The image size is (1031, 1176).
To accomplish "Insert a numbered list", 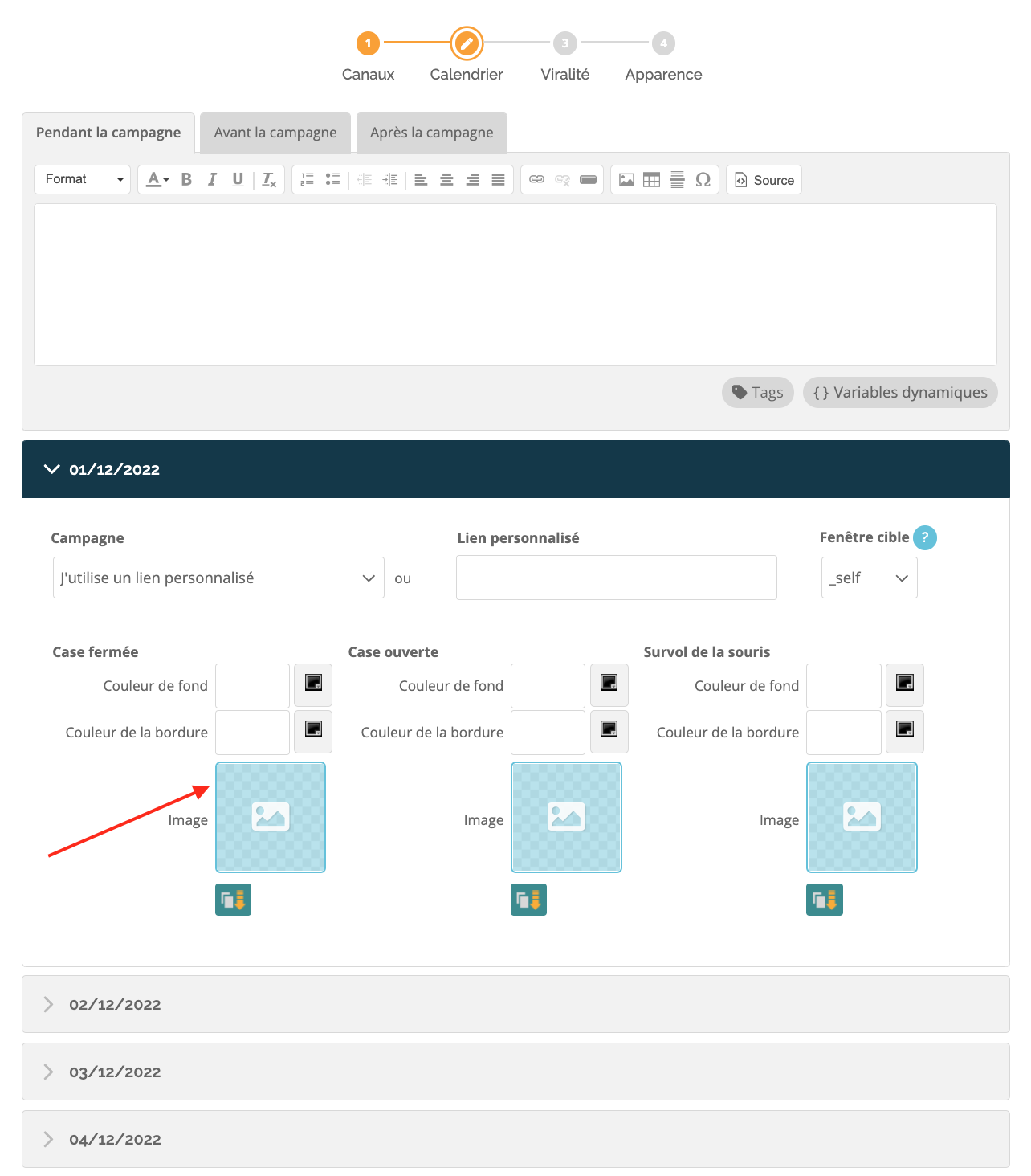I will (307, 179).
